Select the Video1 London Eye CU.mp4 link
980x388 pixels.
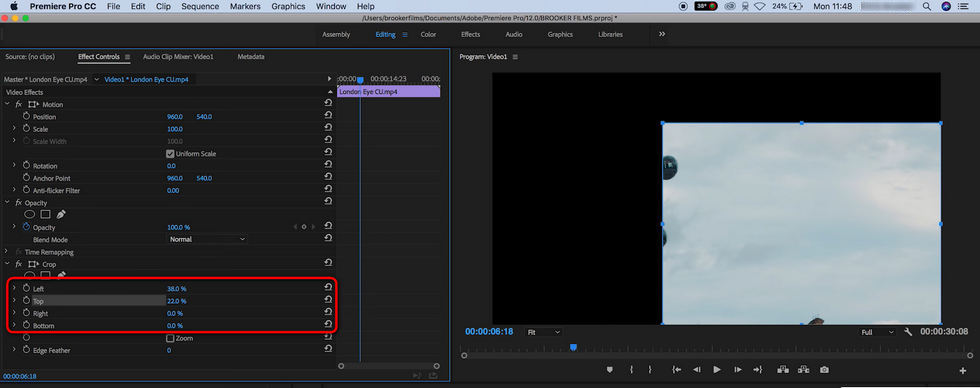click(146, 79)
